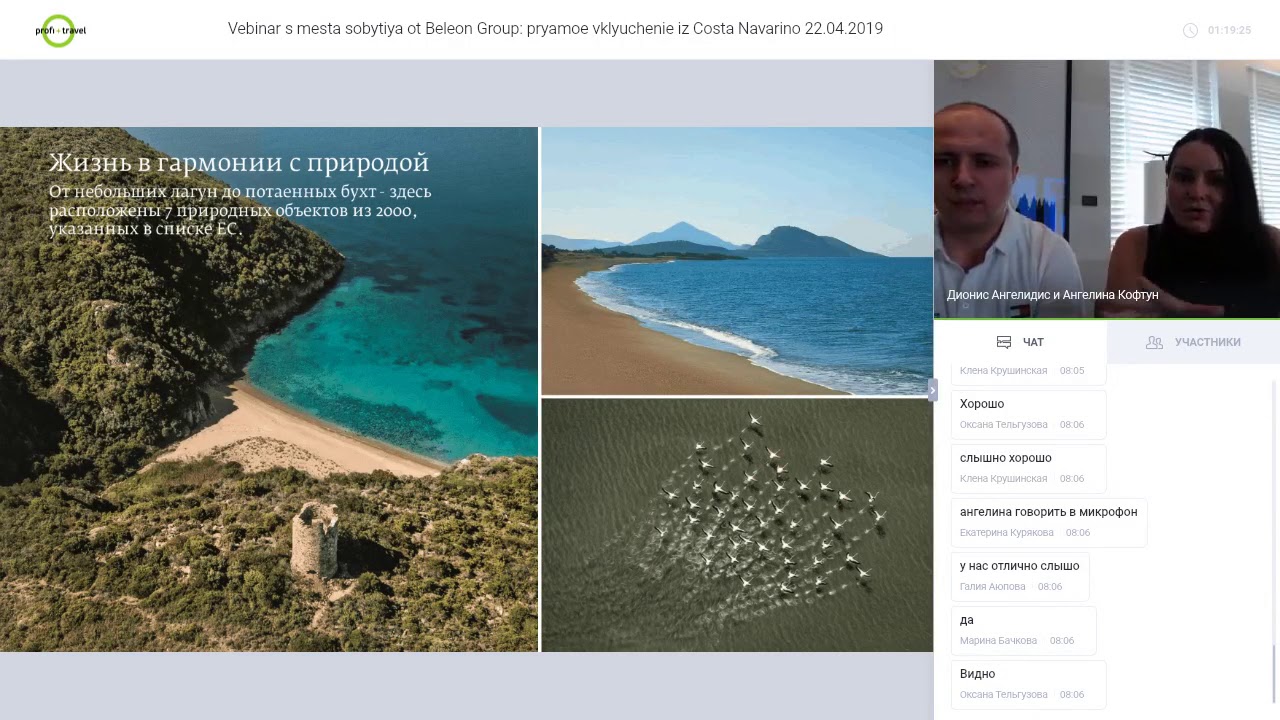This screenshot has width=1280, height=720.
Task: Collapse the side panel with the arrow handle
Action: [932, 390]
